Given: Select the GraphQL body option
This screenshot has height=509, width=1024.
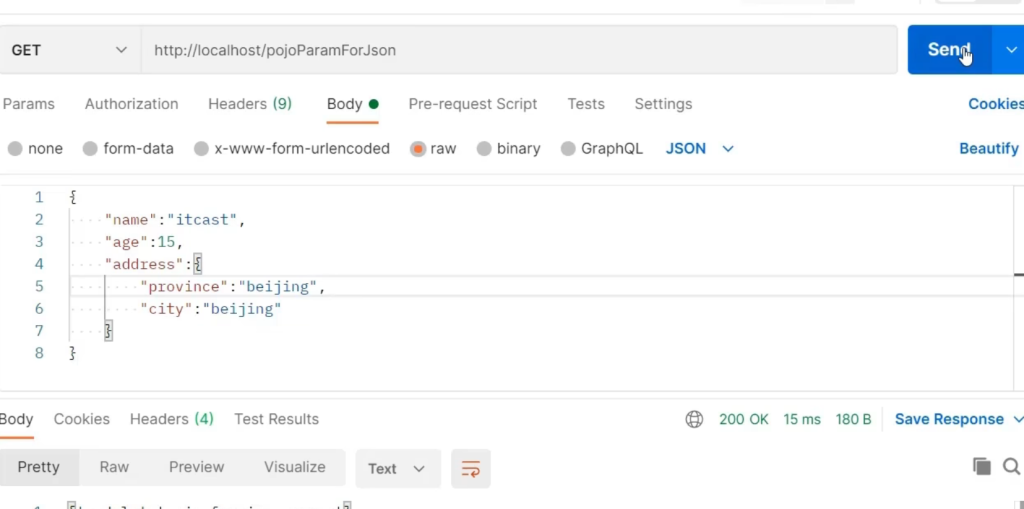Looking at the screenshot, I should (x=569, y=149).
